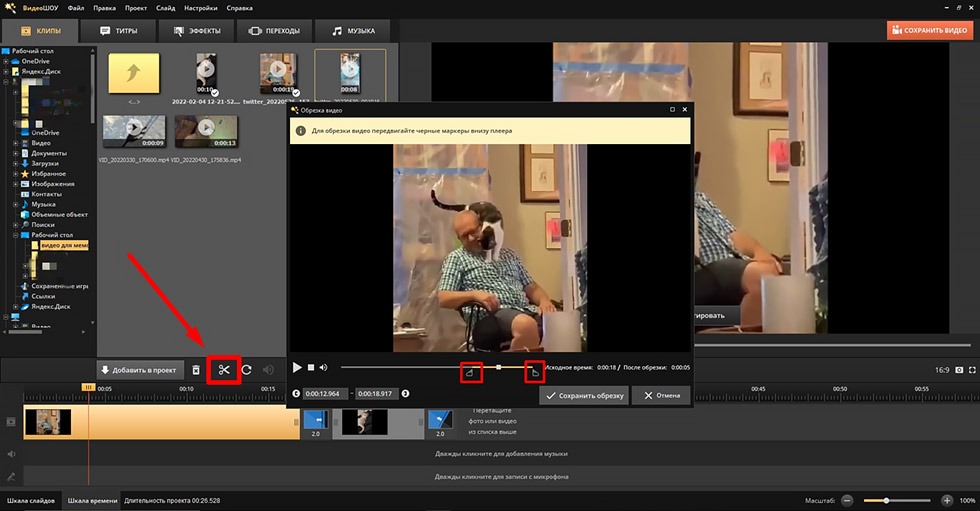
Task: Expand the Документы folder node
Action: [x=16, y=153]
